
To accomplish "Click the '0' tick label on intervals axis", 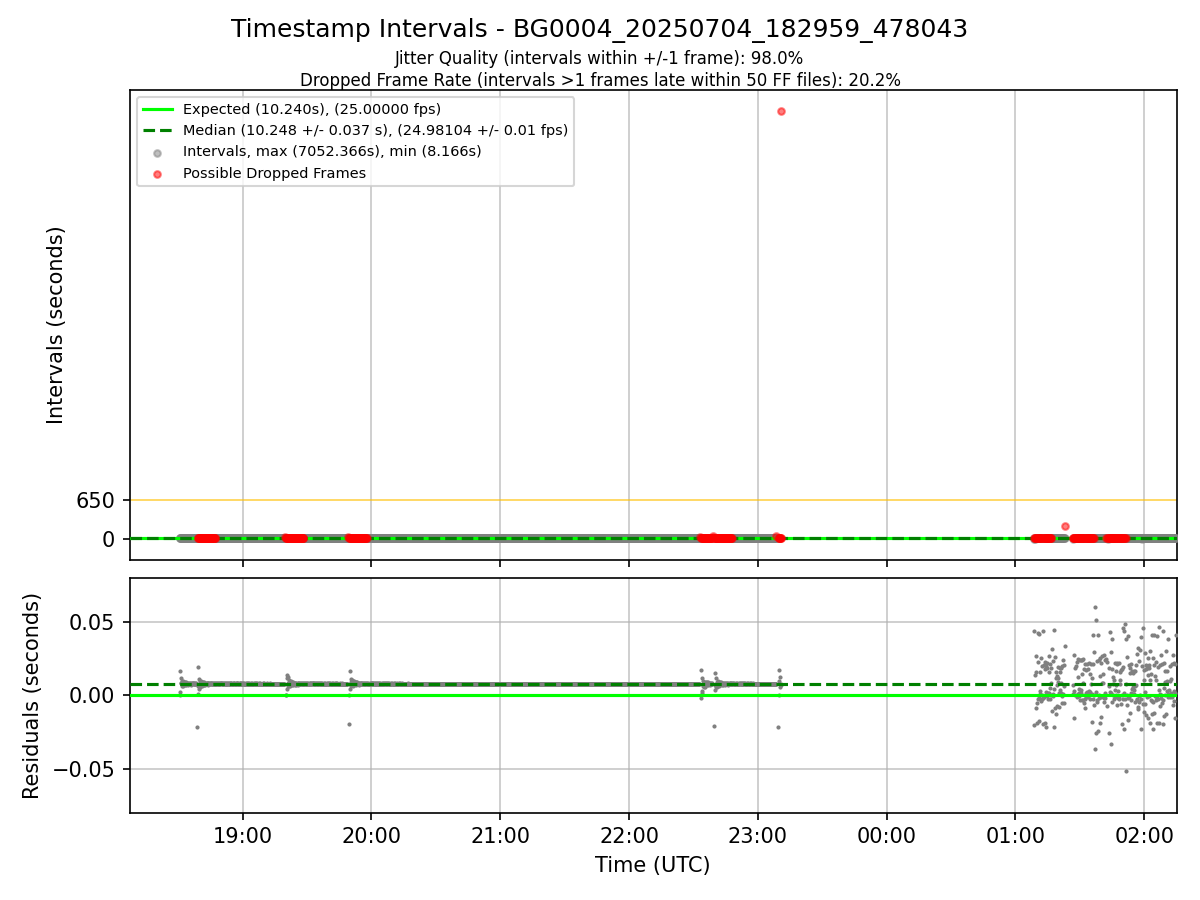I will point(110,539).
